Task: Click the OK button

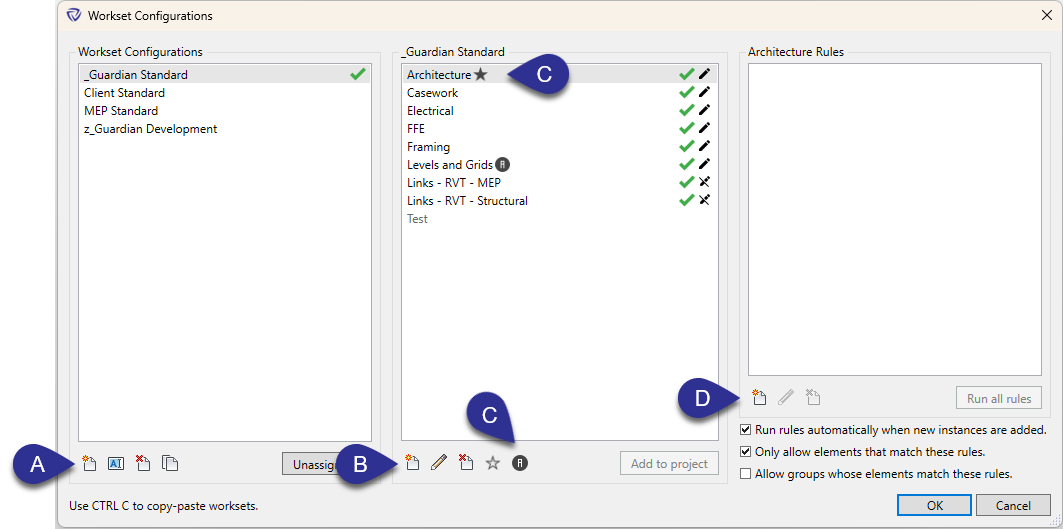Action: (x=935, y=505)
